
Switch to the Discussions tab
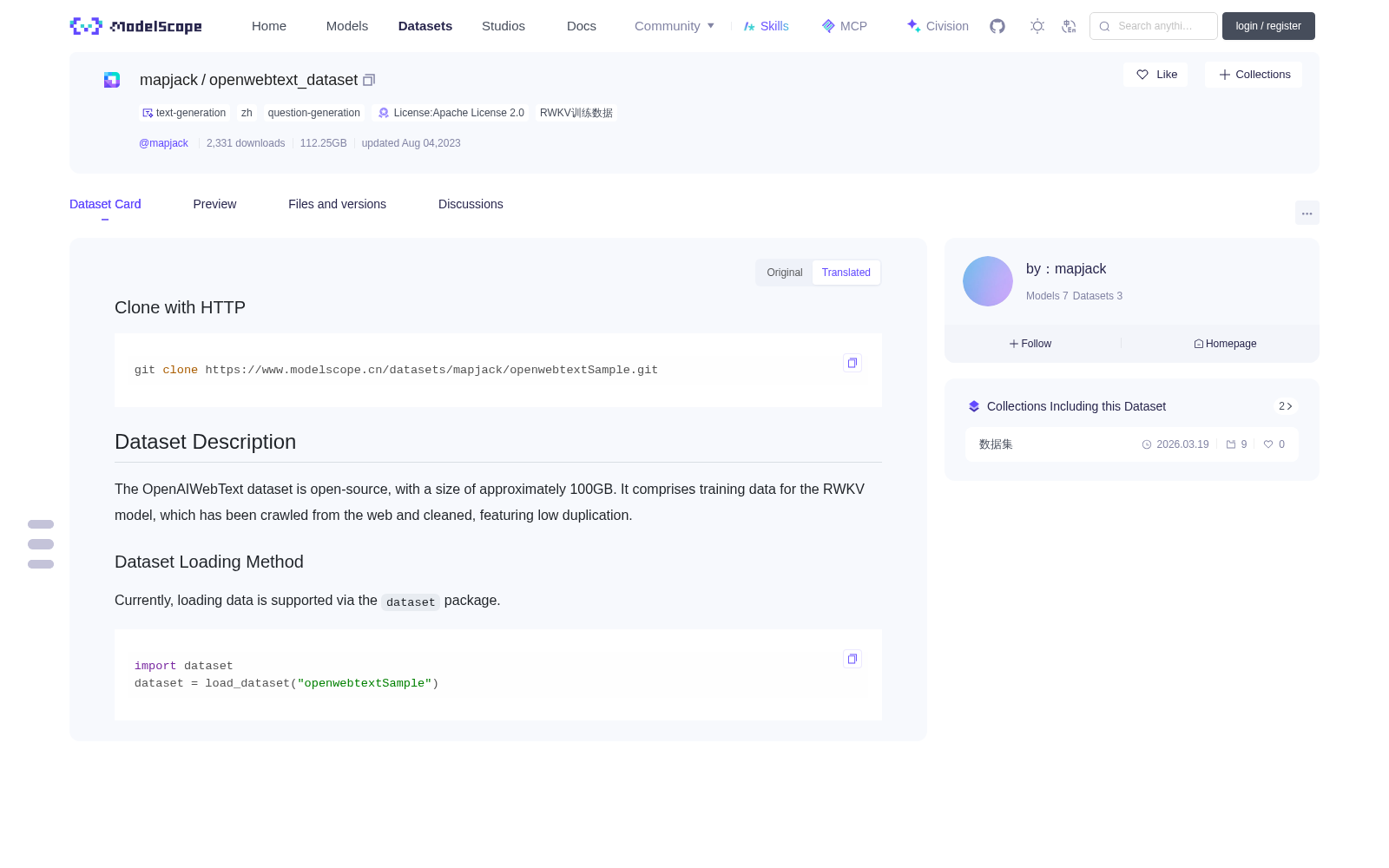471,204
